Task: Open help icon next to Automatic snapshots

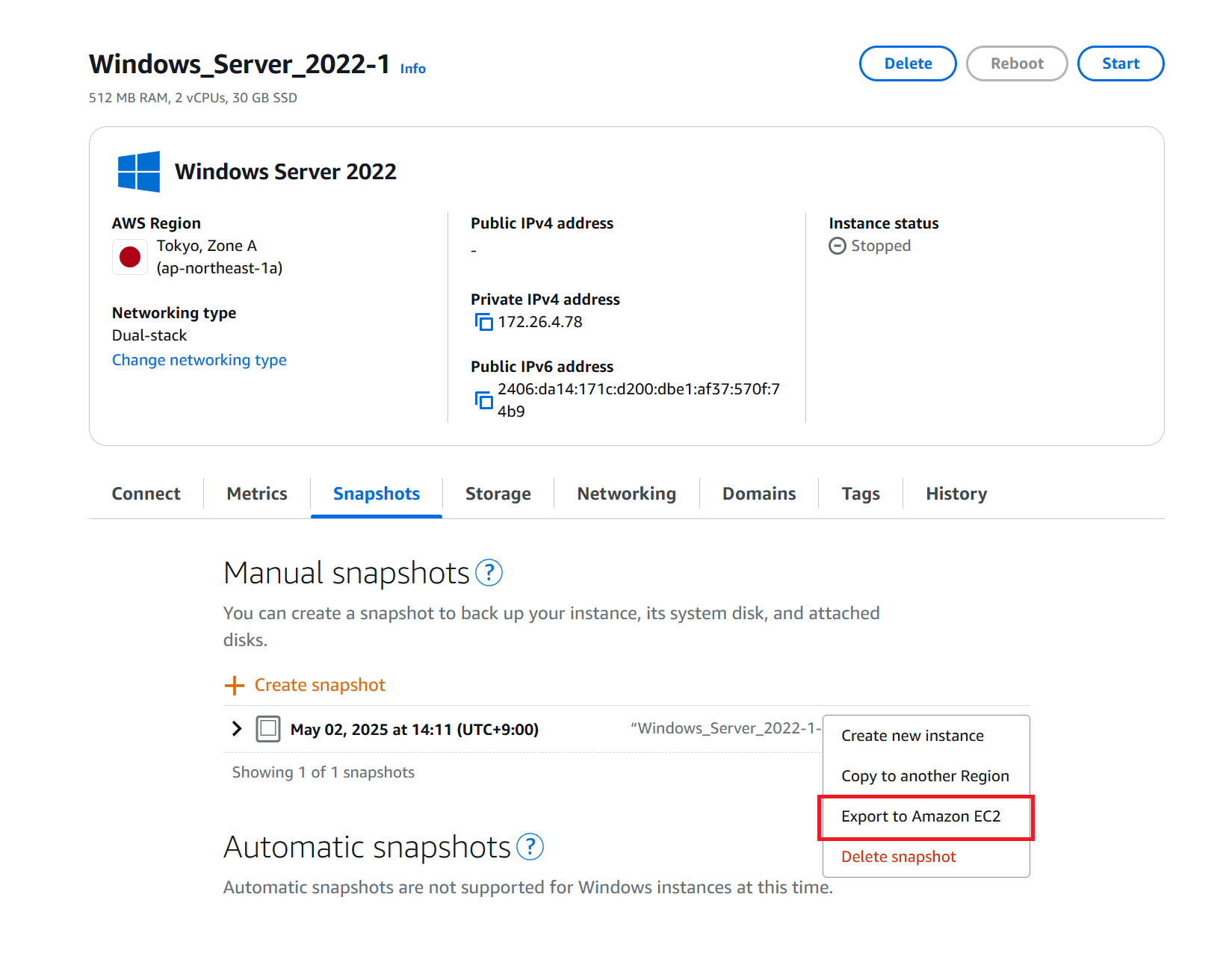Action: tap(530, 847)
